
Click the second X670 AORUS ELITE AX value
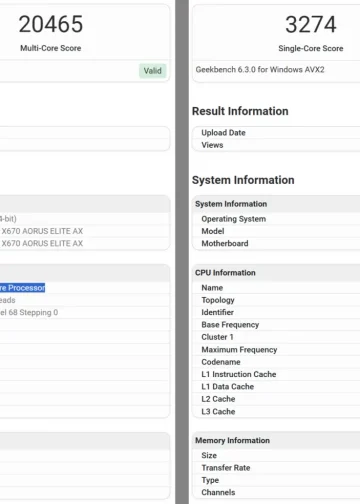(42, 243)
